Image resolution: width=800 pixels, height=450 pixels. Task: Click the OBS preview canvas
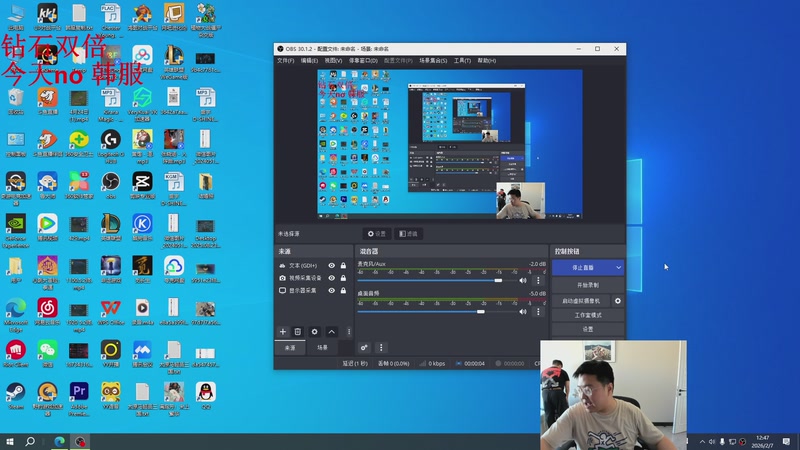pyautogui.click(x=449, y=144)
